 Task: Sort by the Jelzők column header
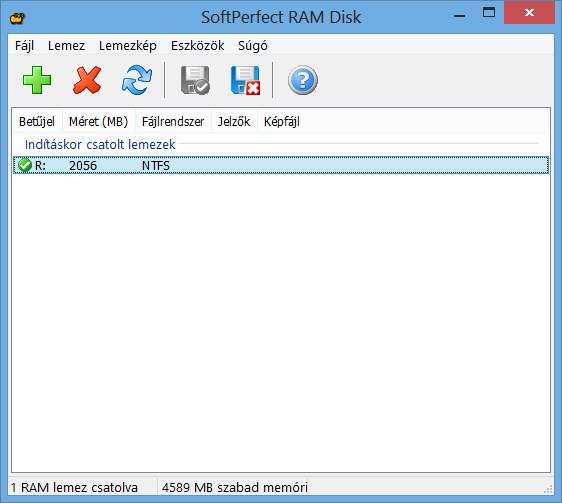[x=234, y=122]
